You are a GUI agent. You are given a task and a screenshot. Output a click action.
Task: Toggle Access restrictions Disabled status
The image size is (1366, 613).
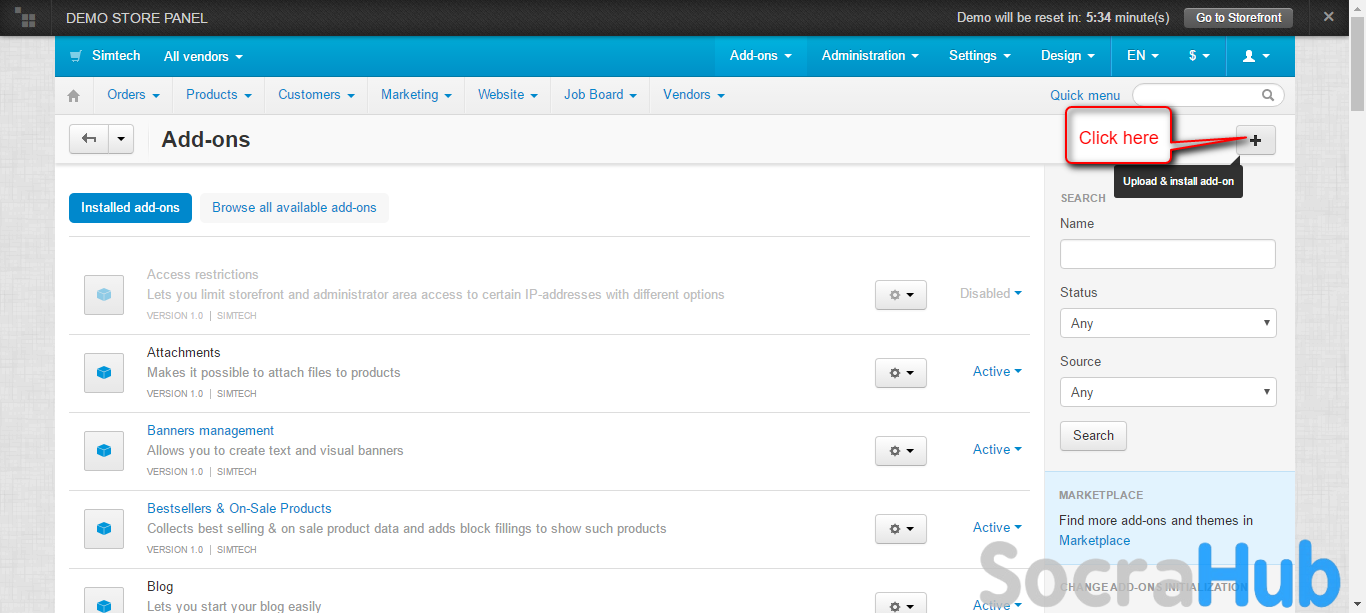point(990,293)
